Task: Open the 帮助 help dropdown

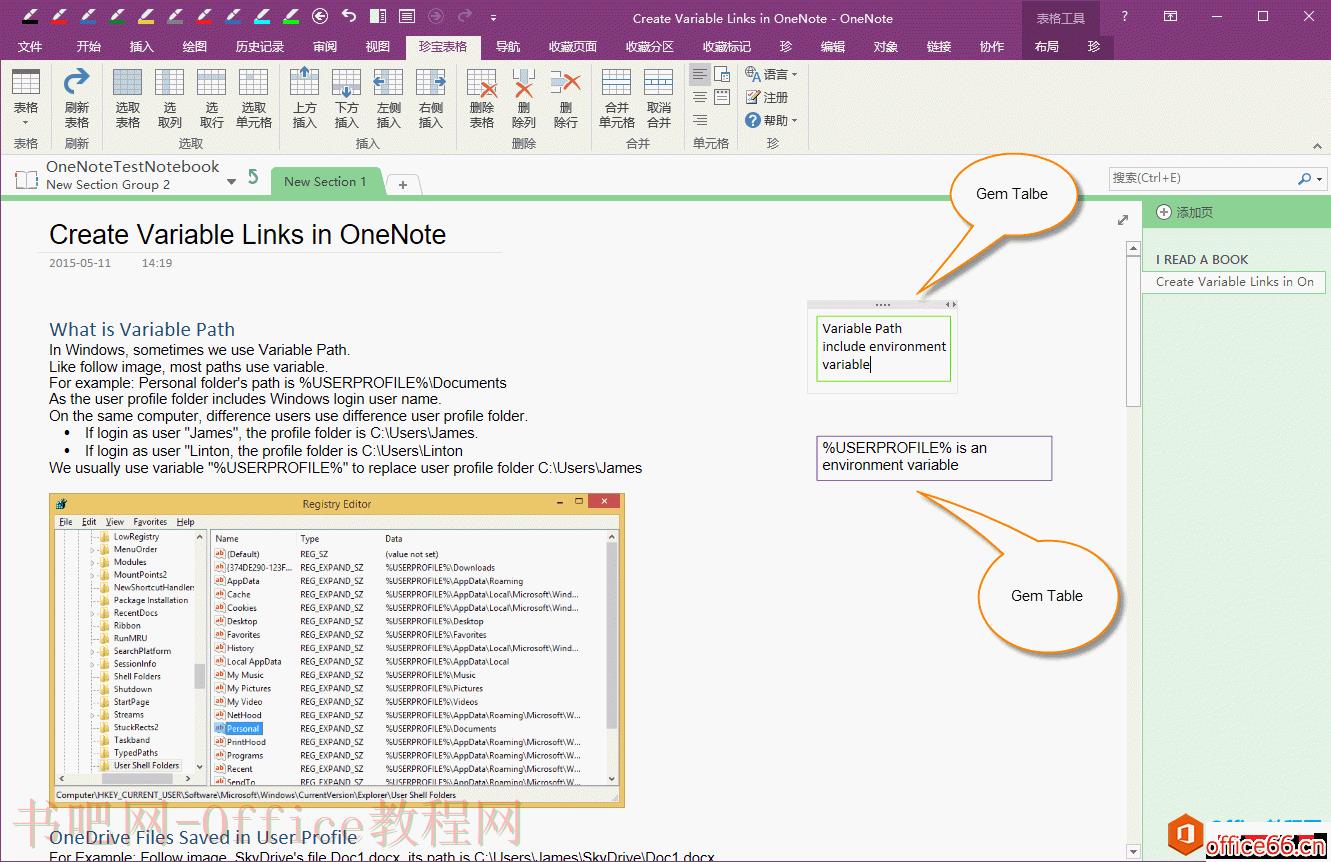Action: click(771, 120)
